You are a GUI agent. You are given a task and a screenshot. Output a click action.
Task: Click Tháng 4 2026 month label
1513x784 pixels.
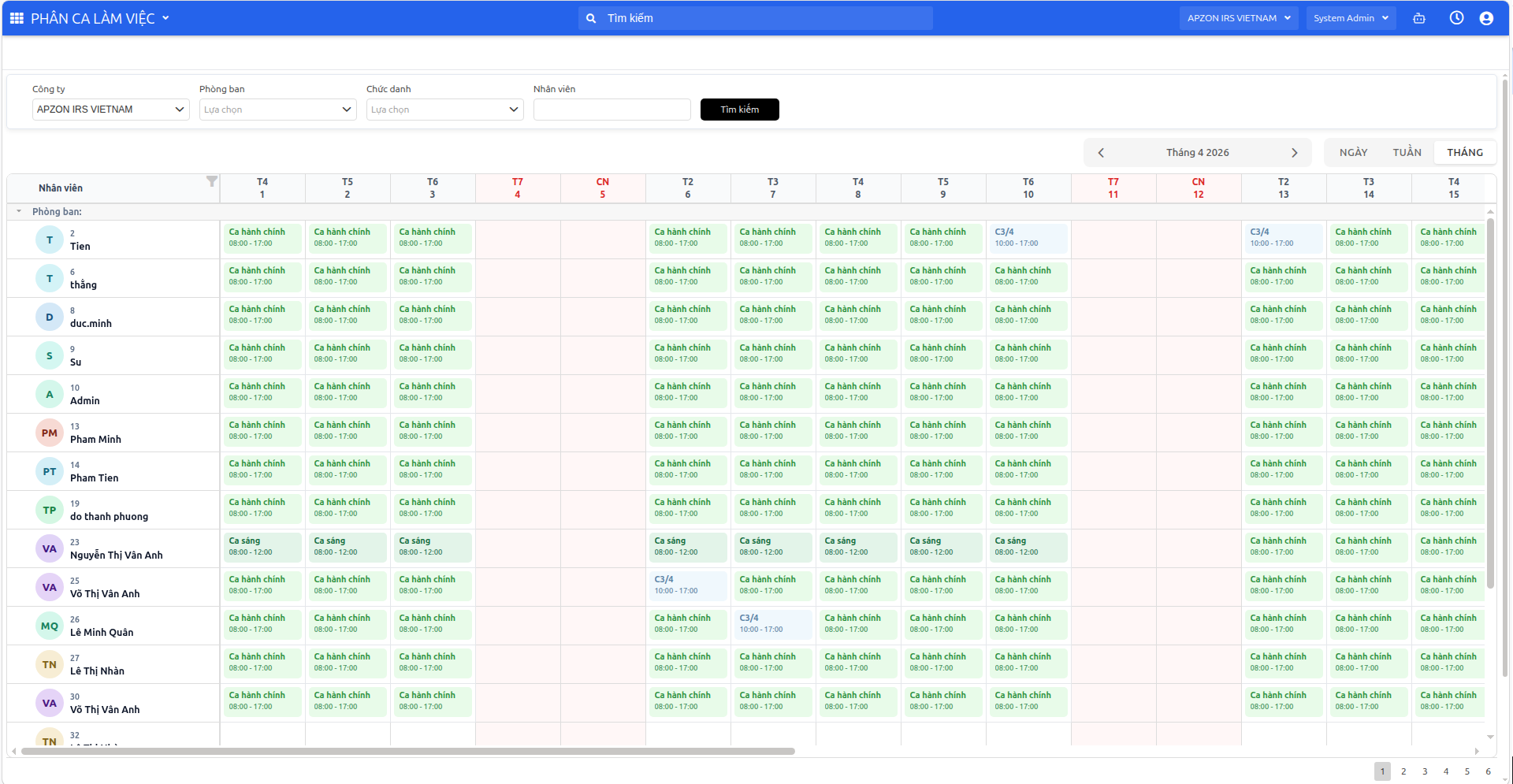1198,153
